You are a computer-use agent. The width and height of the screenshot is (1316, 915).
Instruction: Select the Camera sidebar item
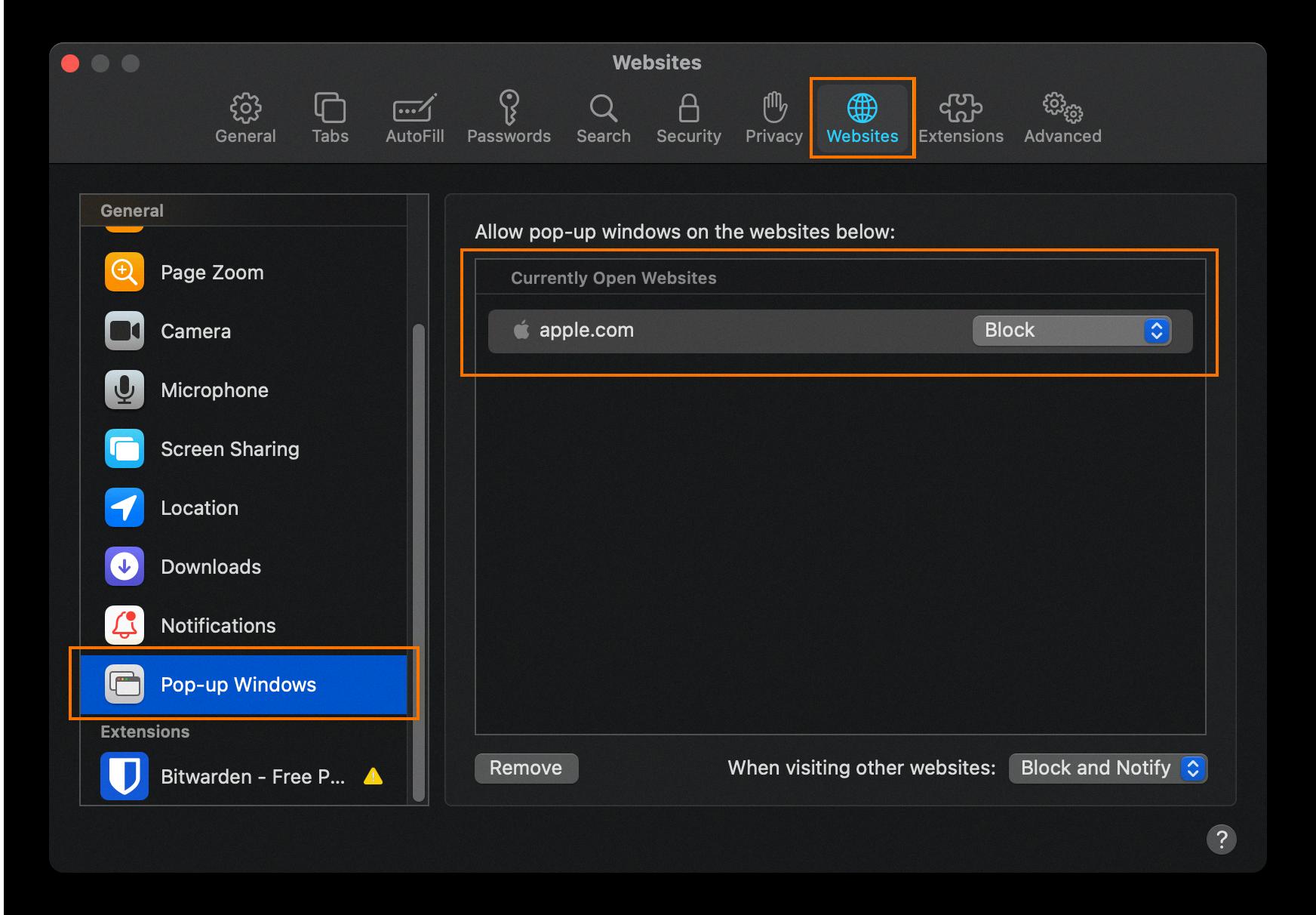(x=195, y=331)
